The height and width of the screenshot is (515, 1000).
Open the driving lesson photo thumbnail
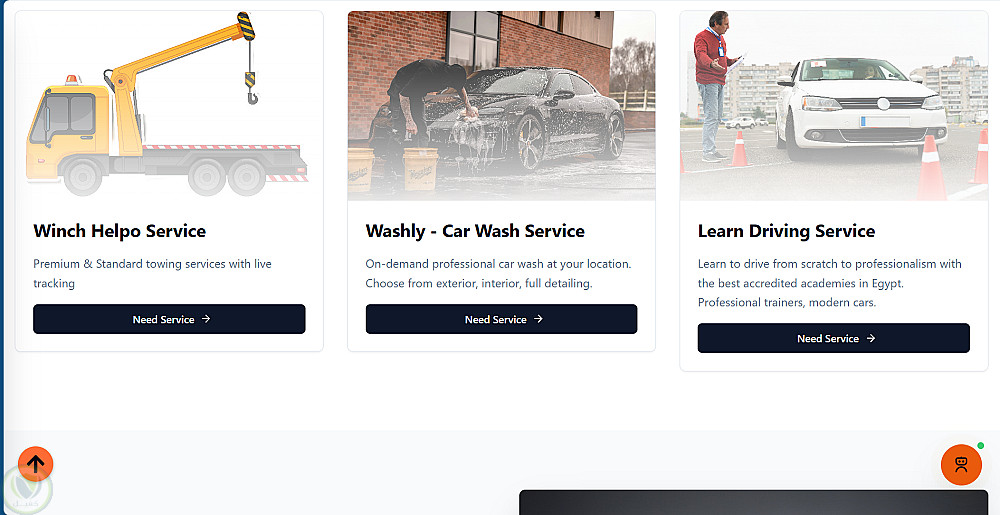(834, 105)
